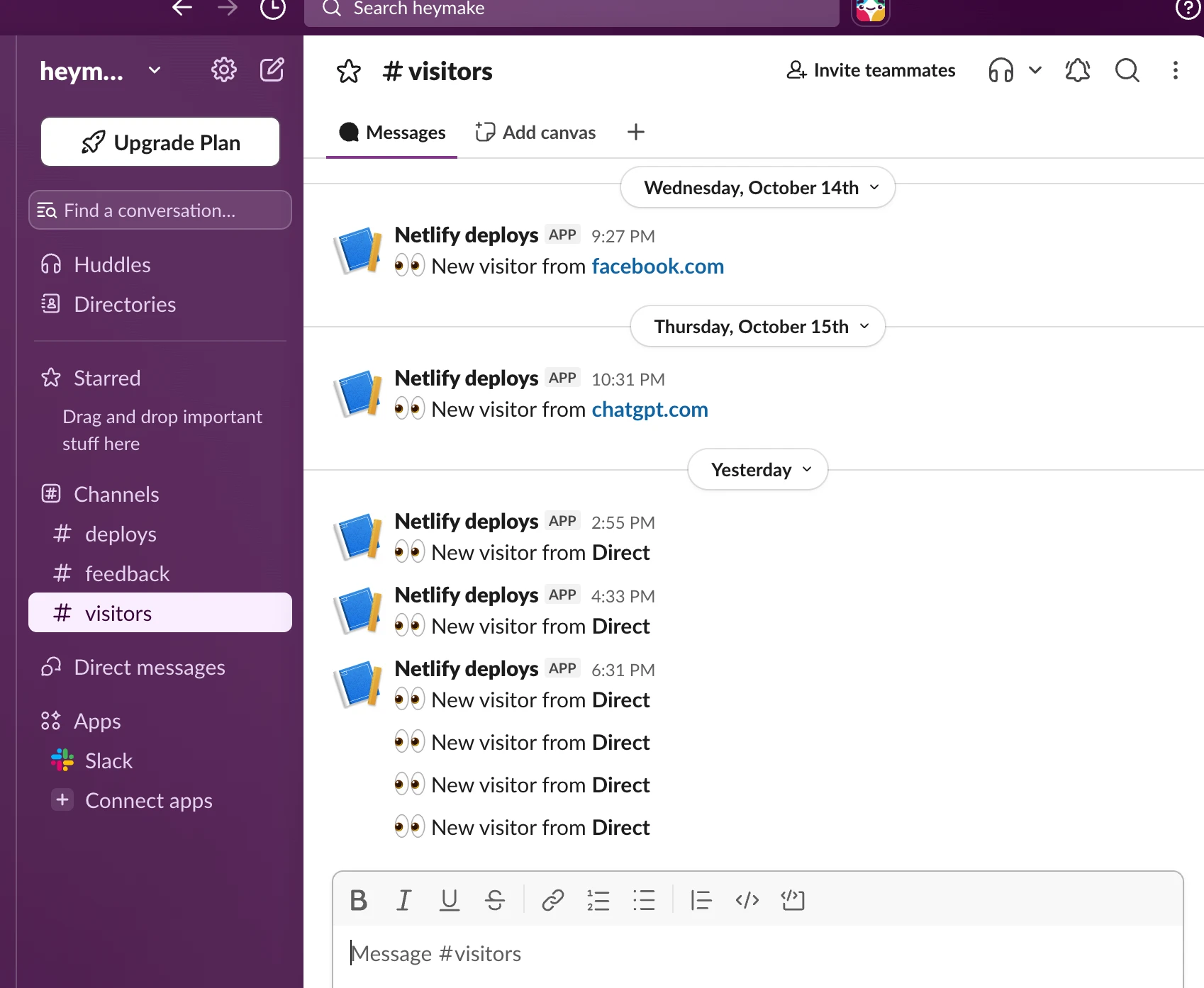Click the Netlify deploys avatar on the 6:31 PM message
This screenshot has height=988, width=1204.
coord(358,683)
